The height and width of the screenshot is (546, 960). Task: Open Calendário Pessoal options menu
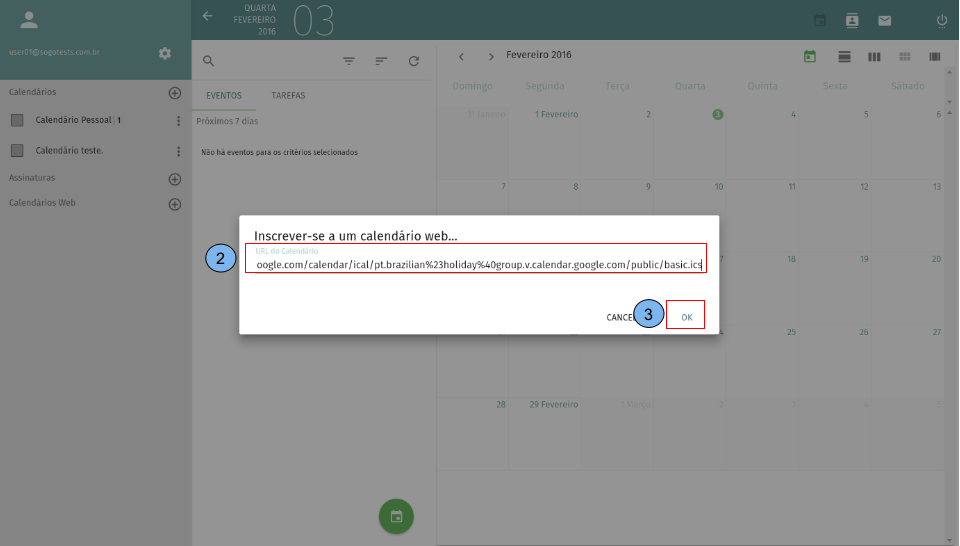tap(179, 121)
